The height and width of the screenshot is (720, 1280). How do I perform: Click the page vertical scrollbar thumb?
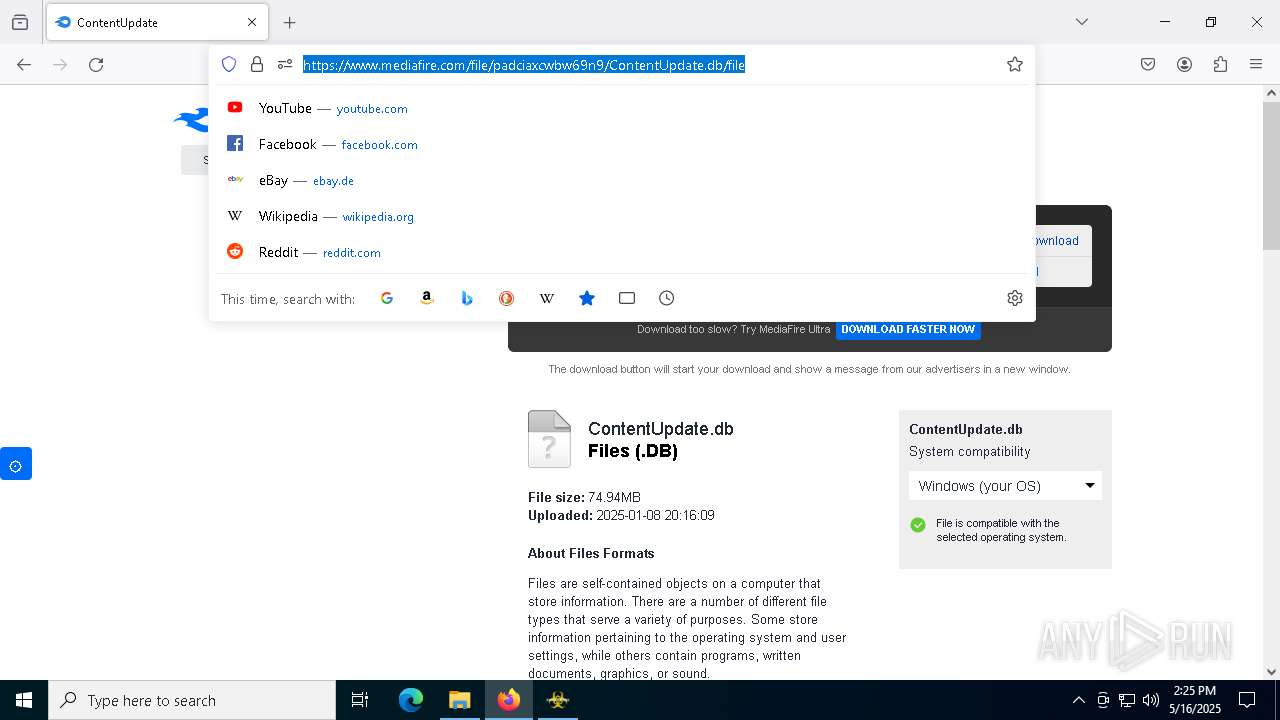[x=1271, y=175]
